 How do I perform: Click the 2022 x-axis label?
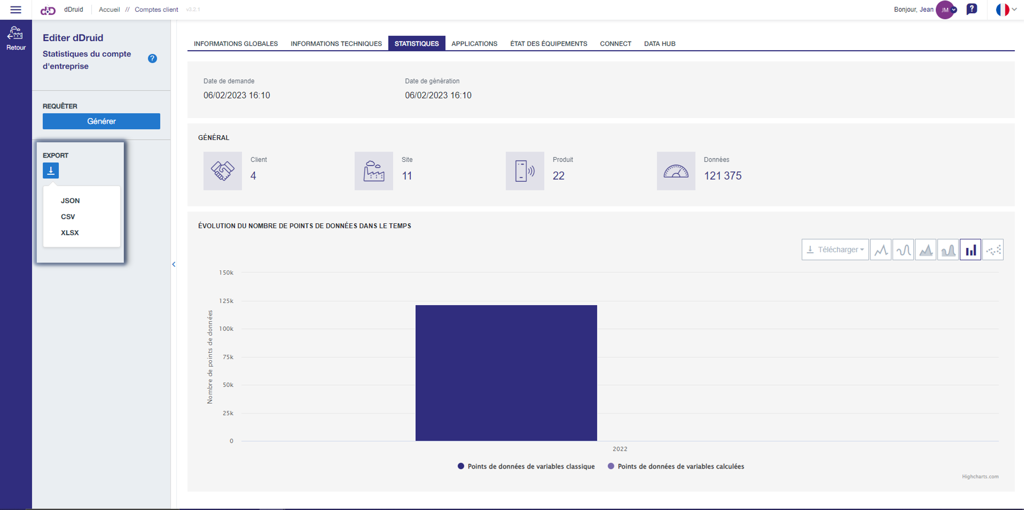coord(620,449)
